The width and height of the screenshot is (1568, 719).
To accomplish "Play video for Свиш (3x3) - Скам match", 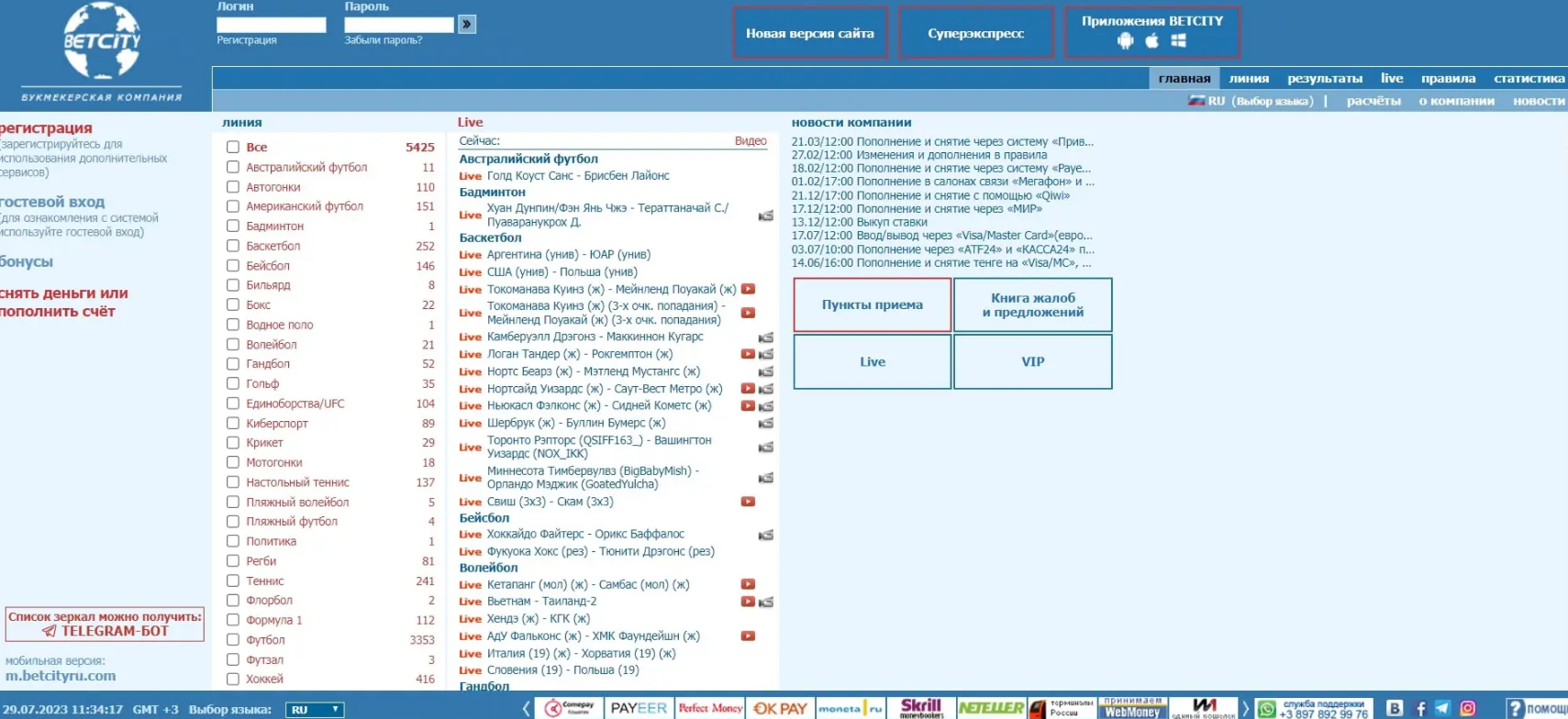I will (748, 502).
